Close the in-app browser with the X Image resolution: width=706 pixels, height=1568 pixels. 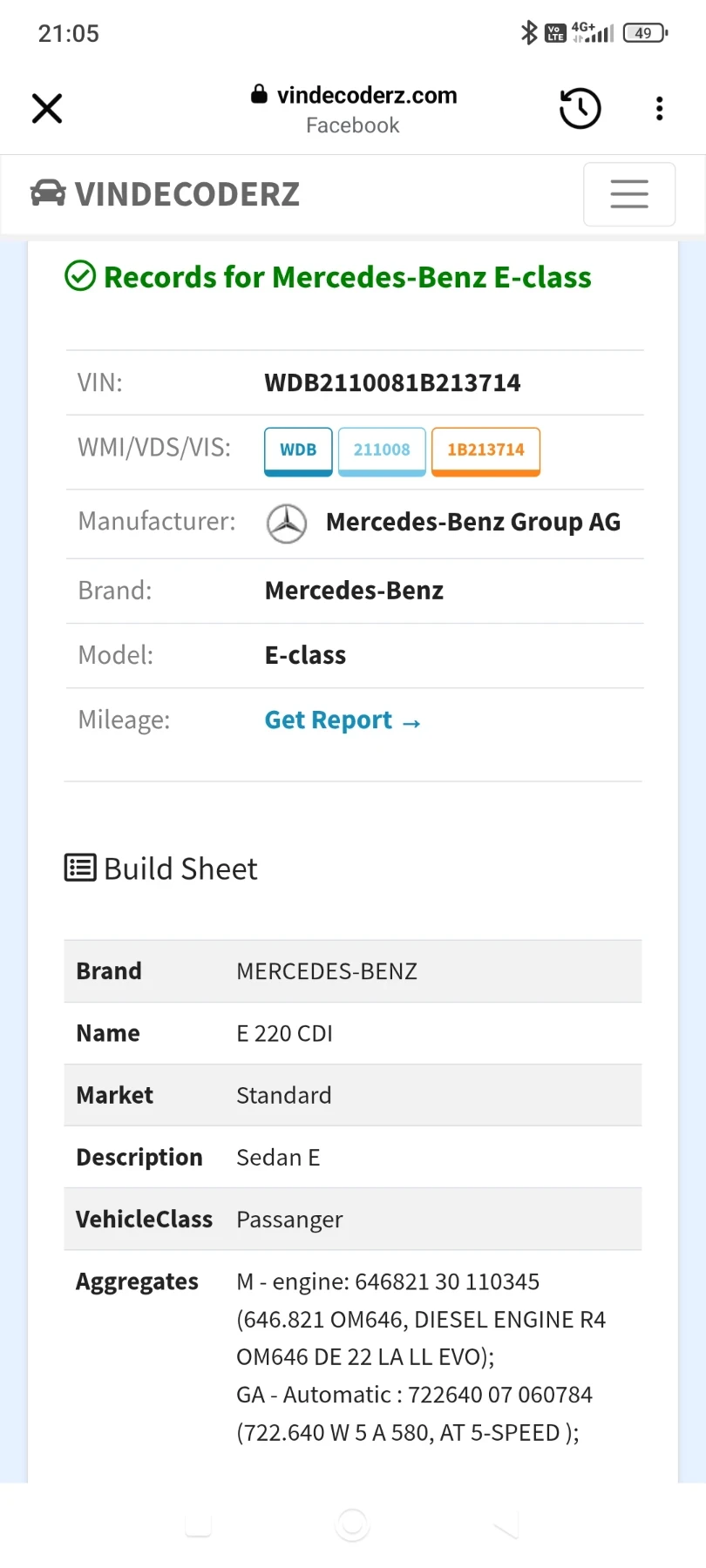(x=47, y=109)
